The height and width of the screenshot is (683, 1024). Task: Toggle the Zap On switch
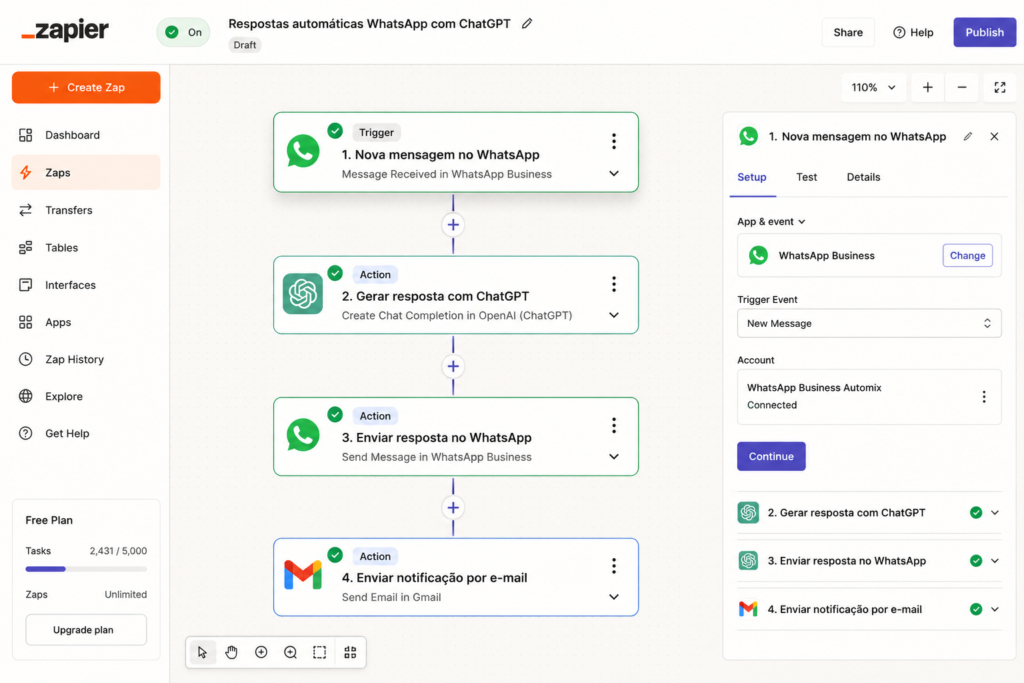click(184, 32)
